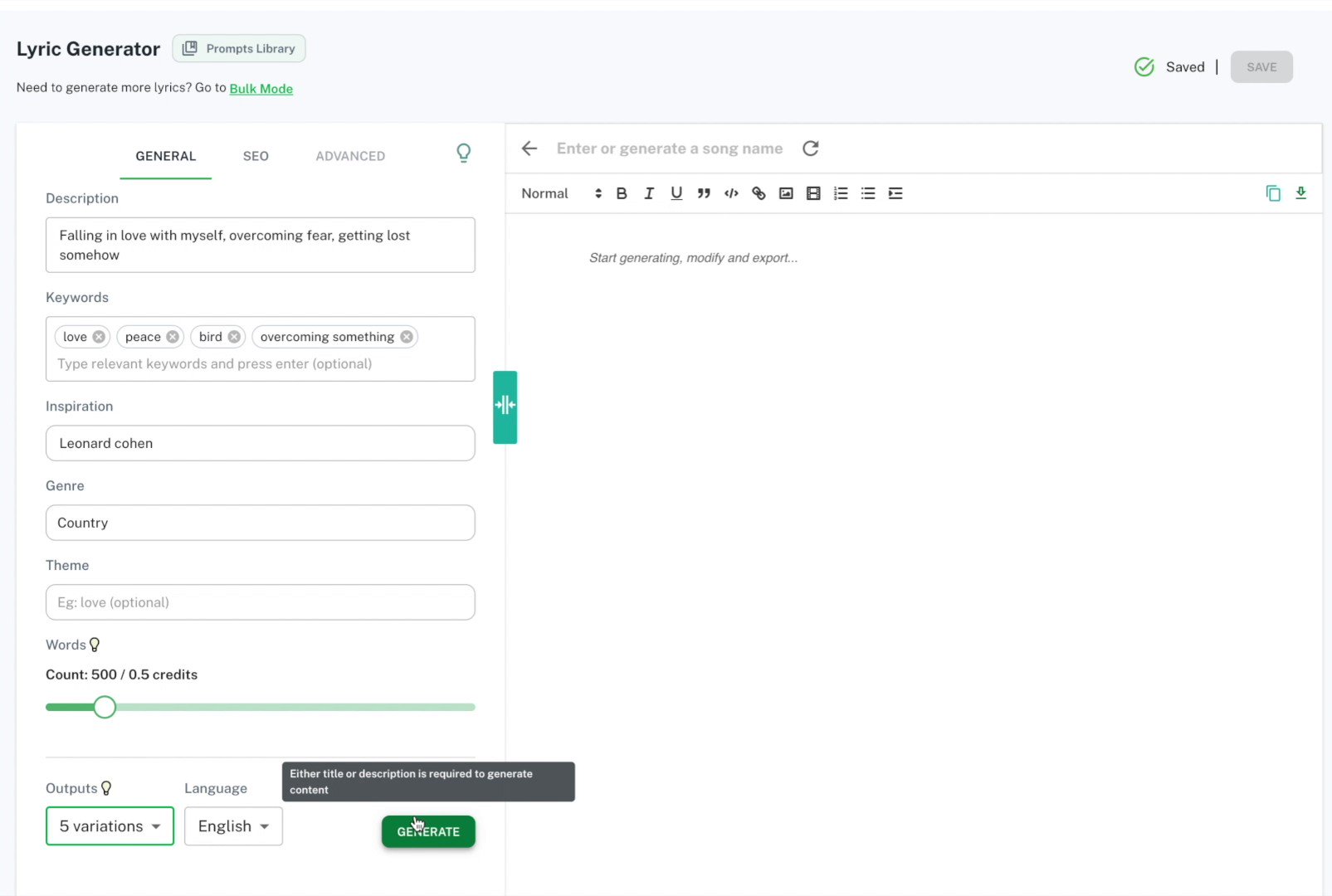Click the green Saved checkmark icon

coord(1144,67)
